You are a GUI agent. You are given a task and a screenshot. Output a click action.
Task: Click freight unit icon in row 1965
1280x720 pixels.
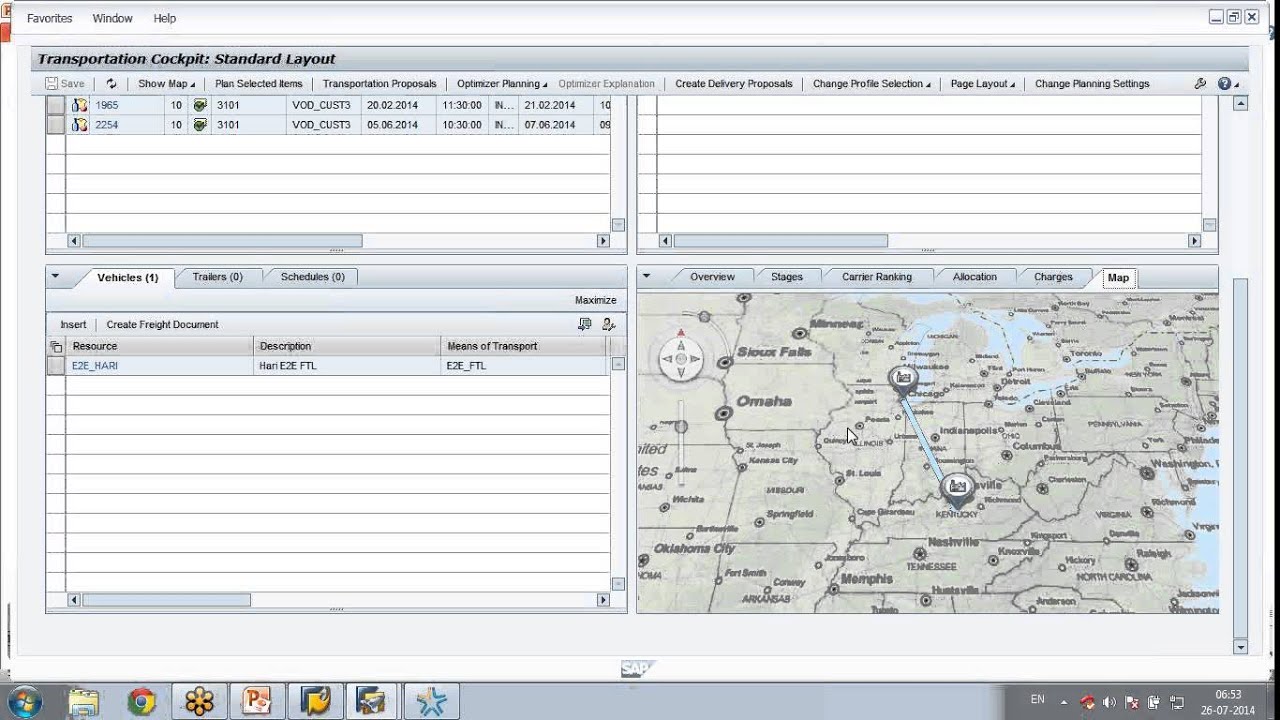pyautogui.click(x=80, y=105)
